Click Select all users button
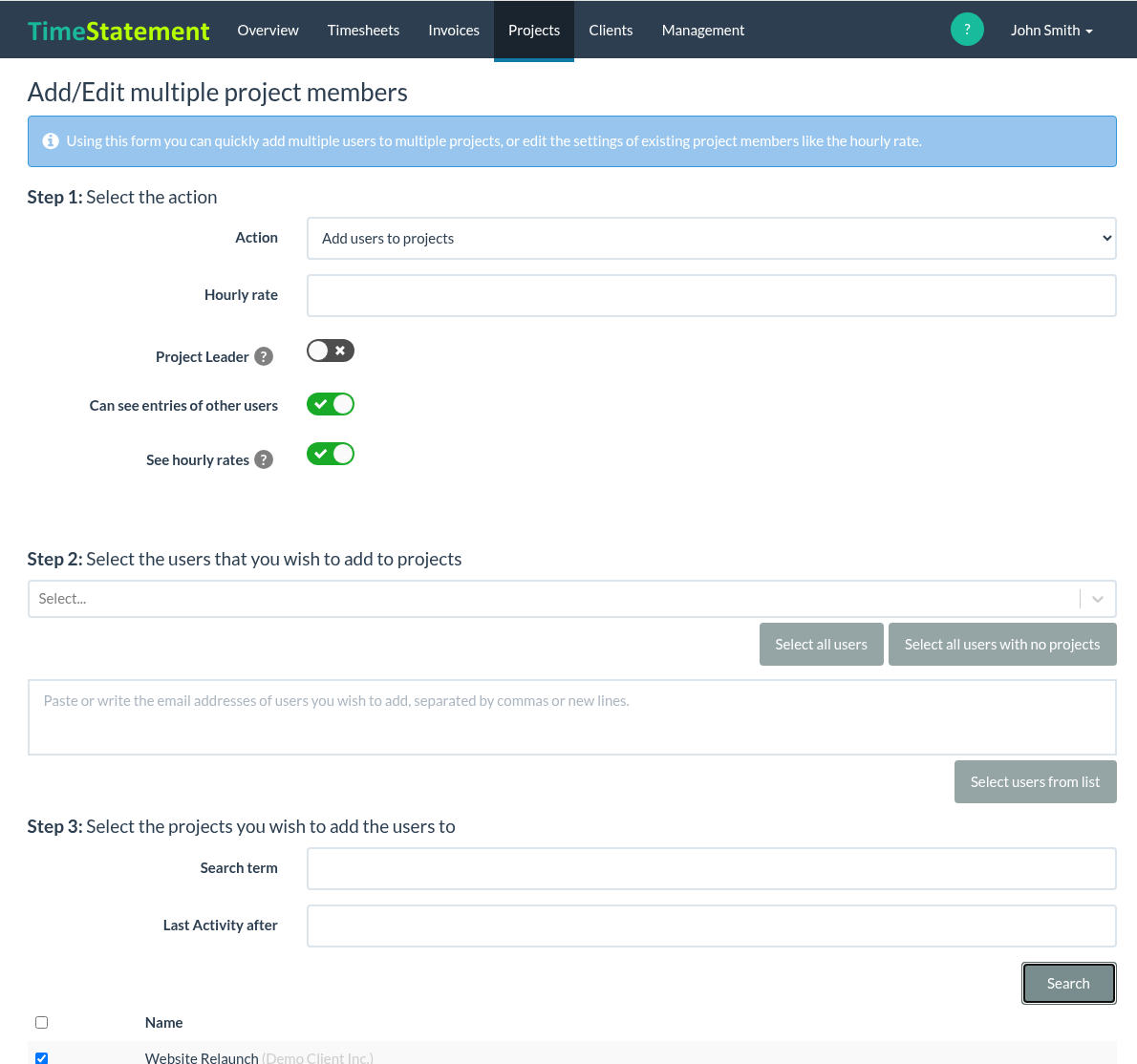 tap(821, 645)
